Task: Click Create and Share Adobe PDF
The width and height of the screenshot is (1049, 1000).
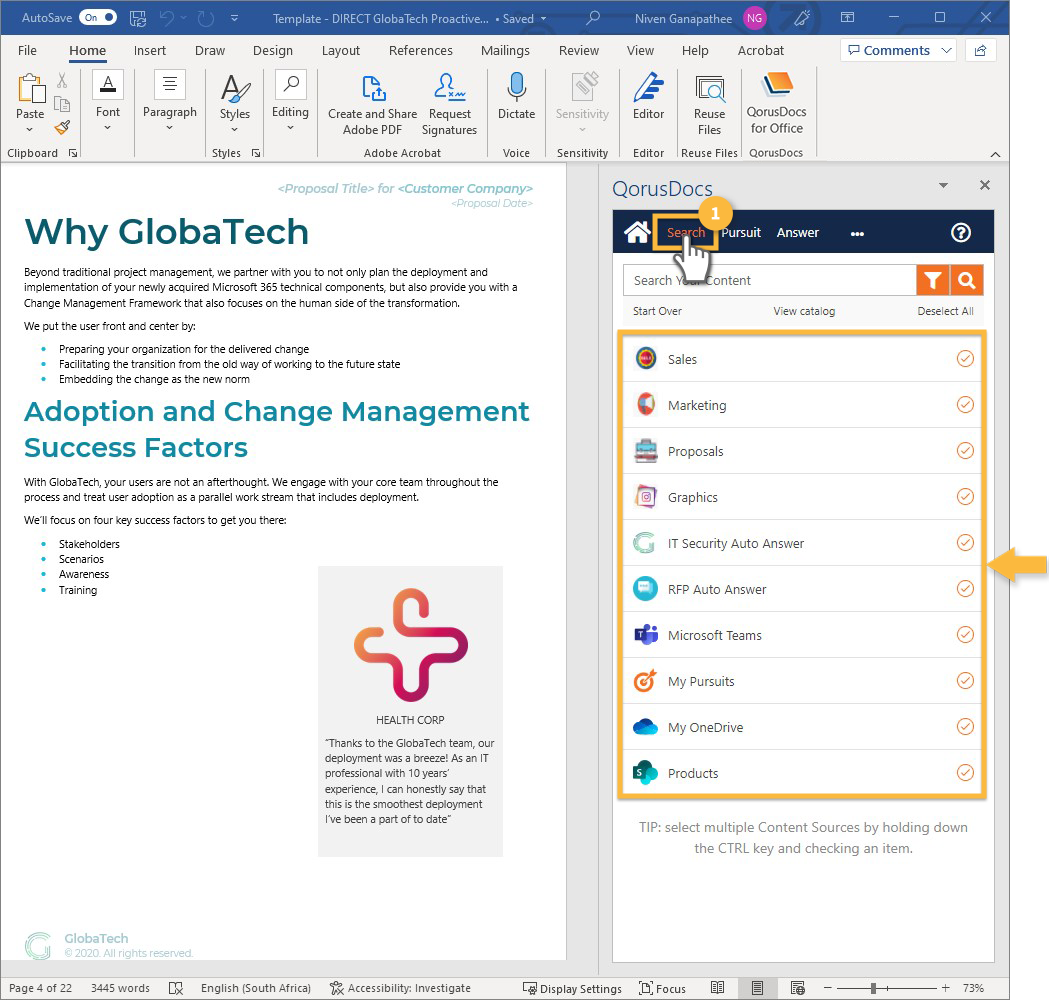Action: 373,104
